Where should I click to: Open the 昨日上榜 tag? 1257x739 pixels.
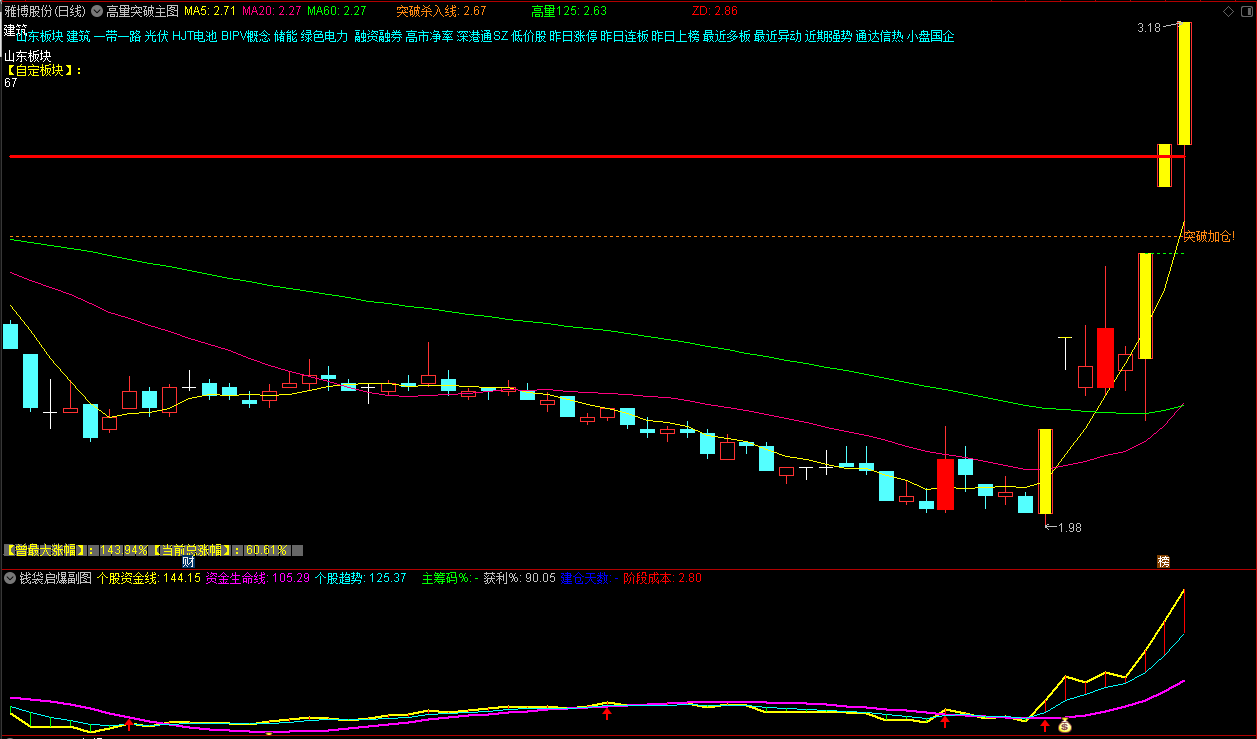pos(676,36)
